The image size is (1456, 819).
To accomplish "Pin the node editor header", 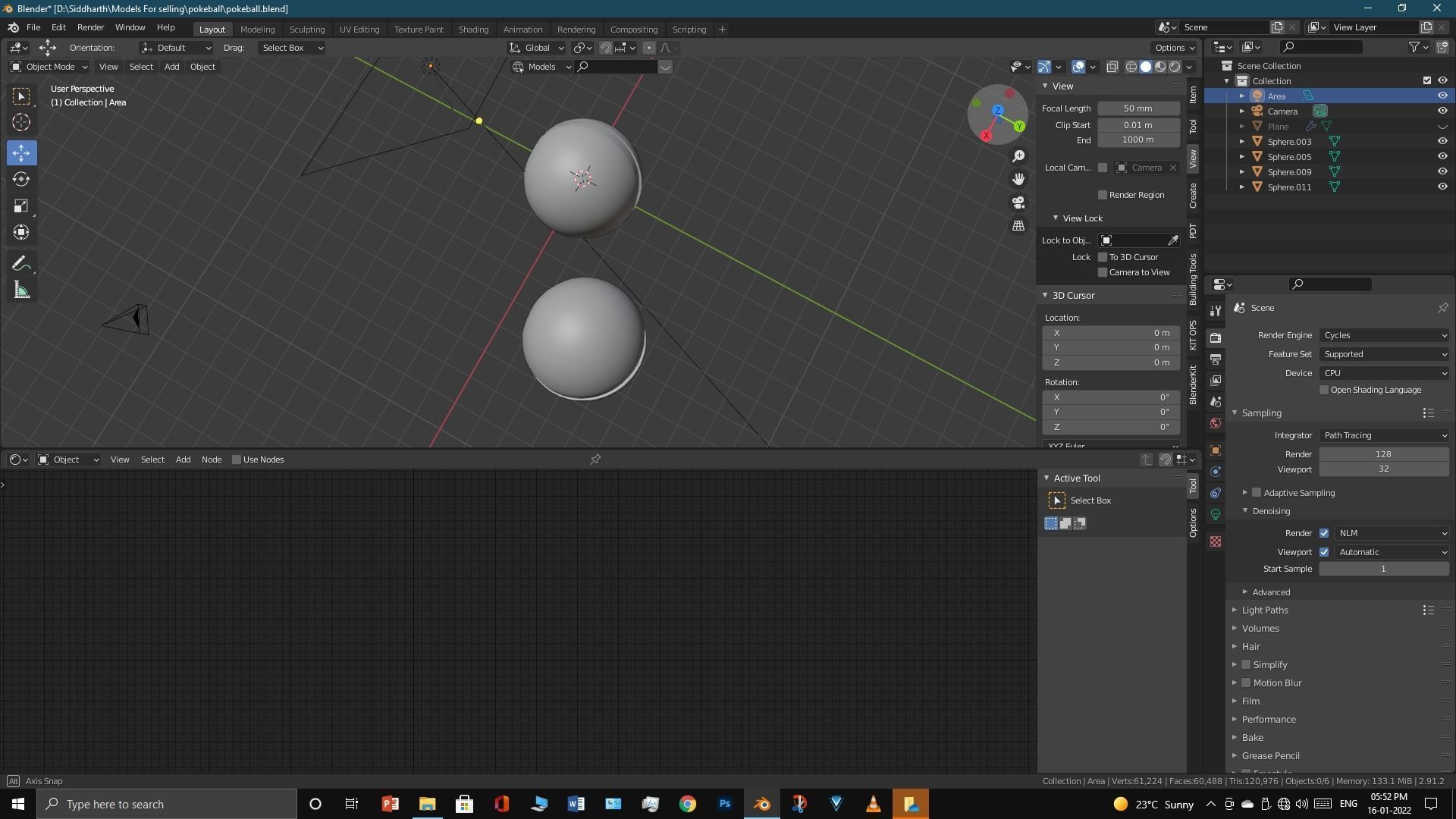I will pyautogui.click(x=595, y=460).
